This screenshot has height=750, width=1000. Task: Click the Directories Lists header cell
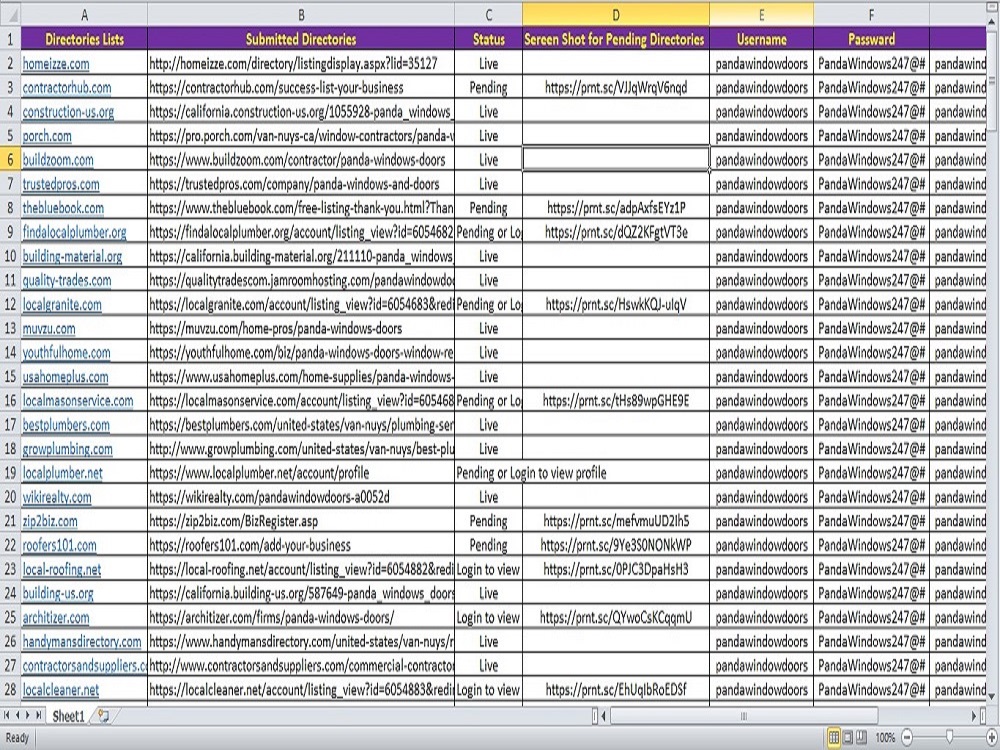[84, 39]
